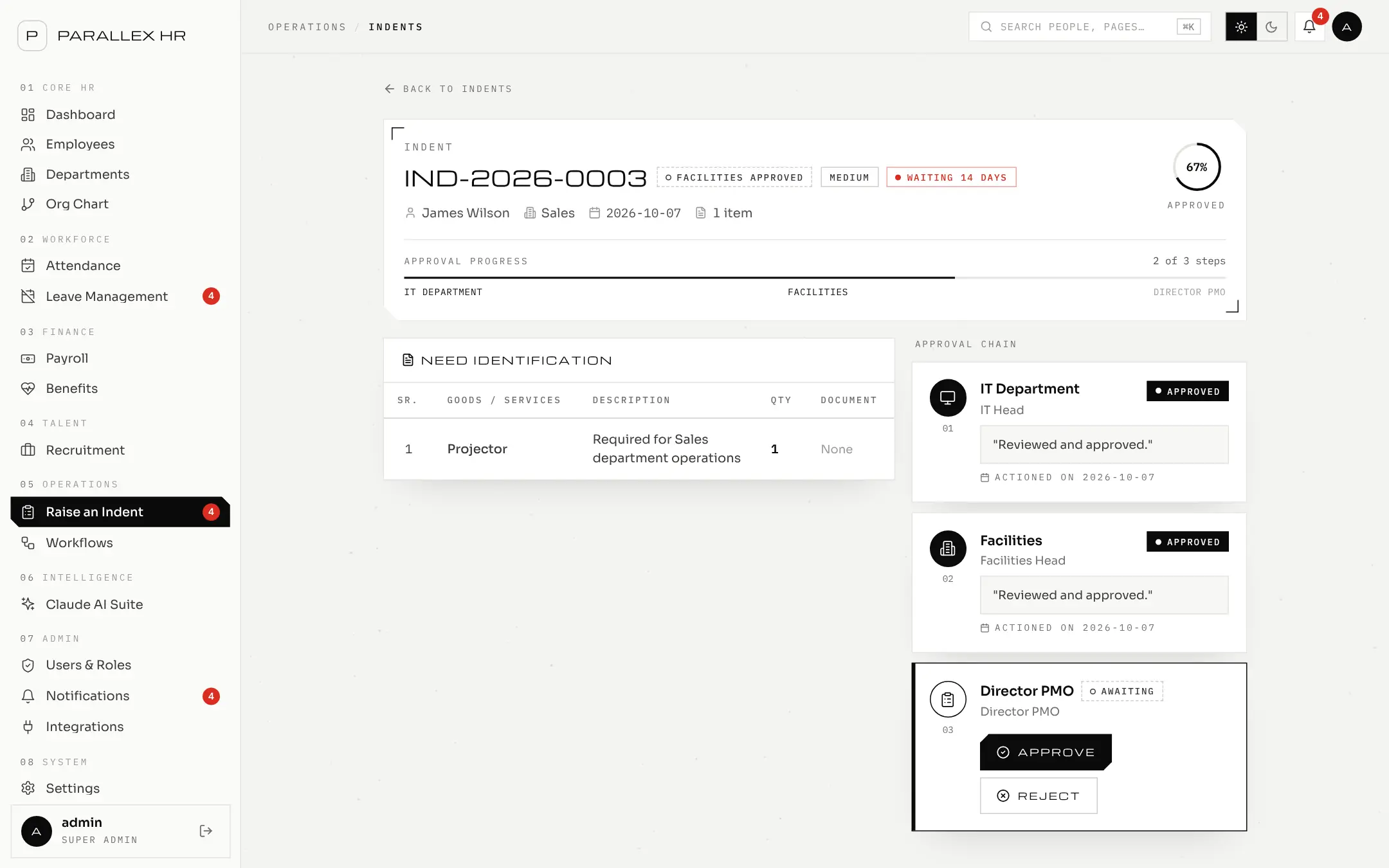Open the Dashboard sidebar icon

[28, 114]
